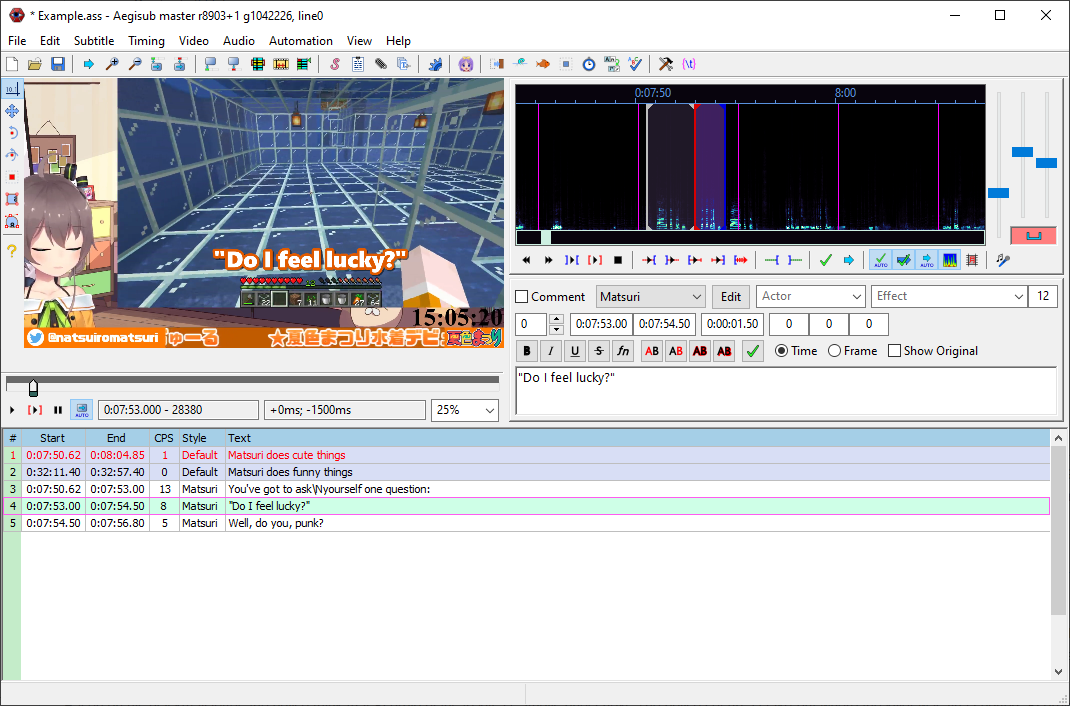This screenshot has height=706, width=1070.
Task: Click the video seek bar handle
Action: (33, 387)
